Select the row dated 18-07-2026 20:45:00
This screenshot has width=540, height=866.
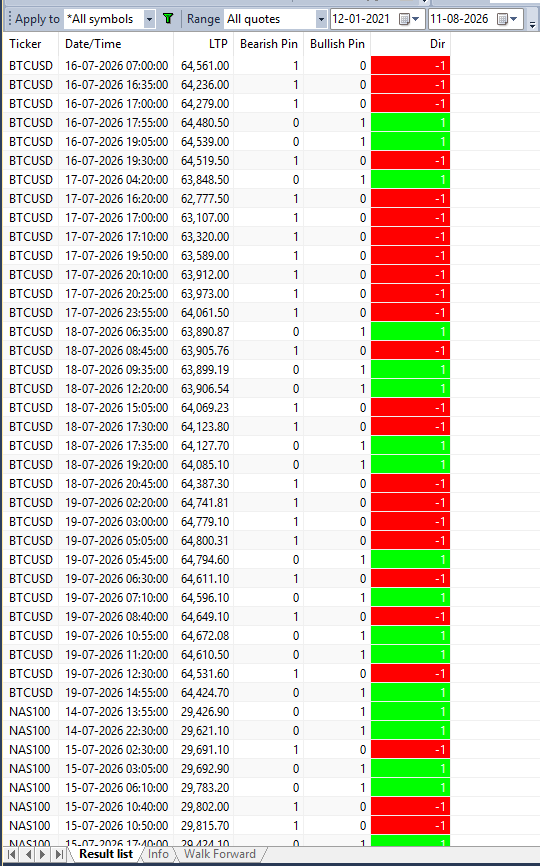[226, 483]
